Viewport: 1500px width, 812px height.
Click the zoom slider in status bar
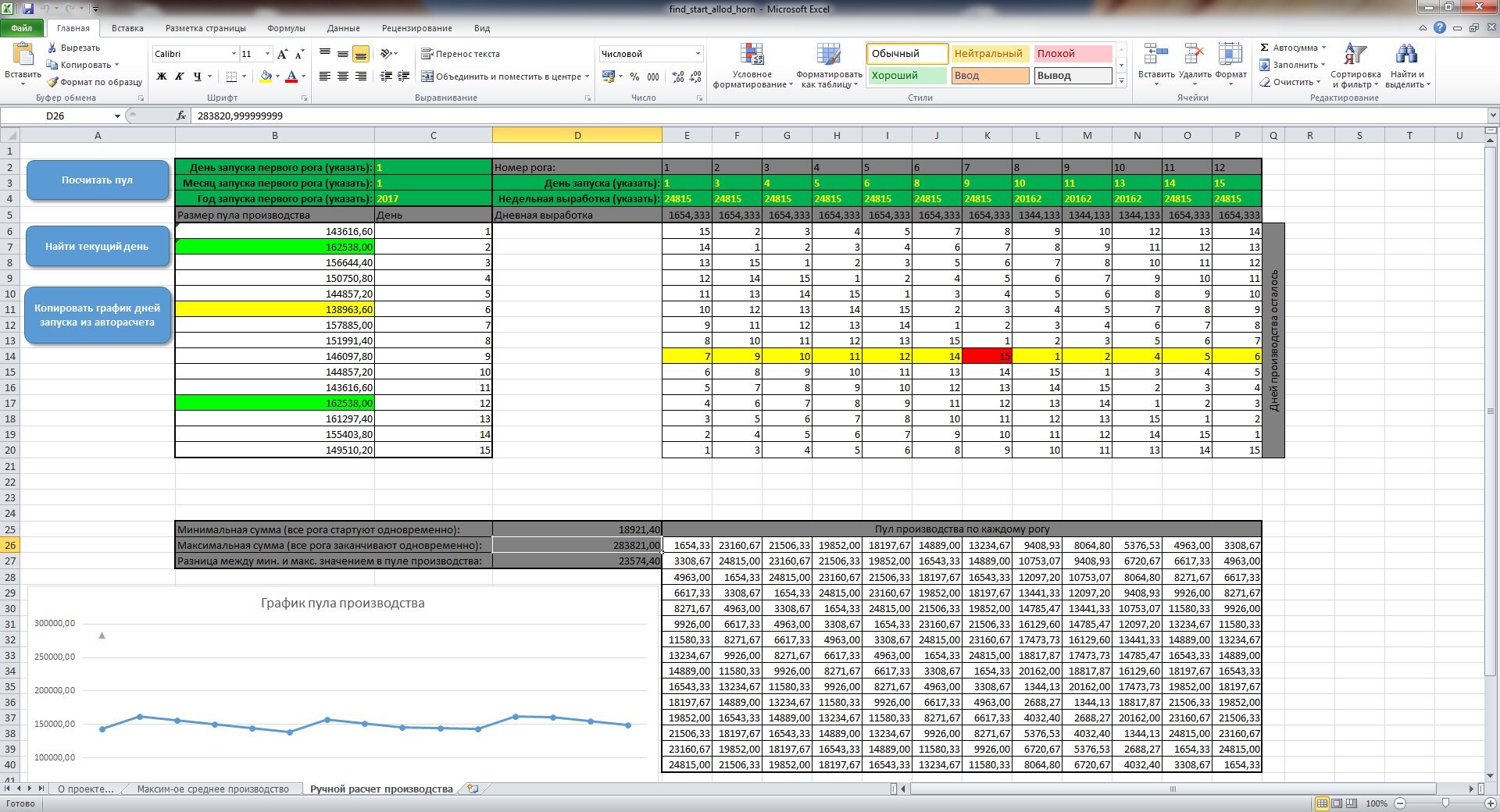(x=1445, y=803)
